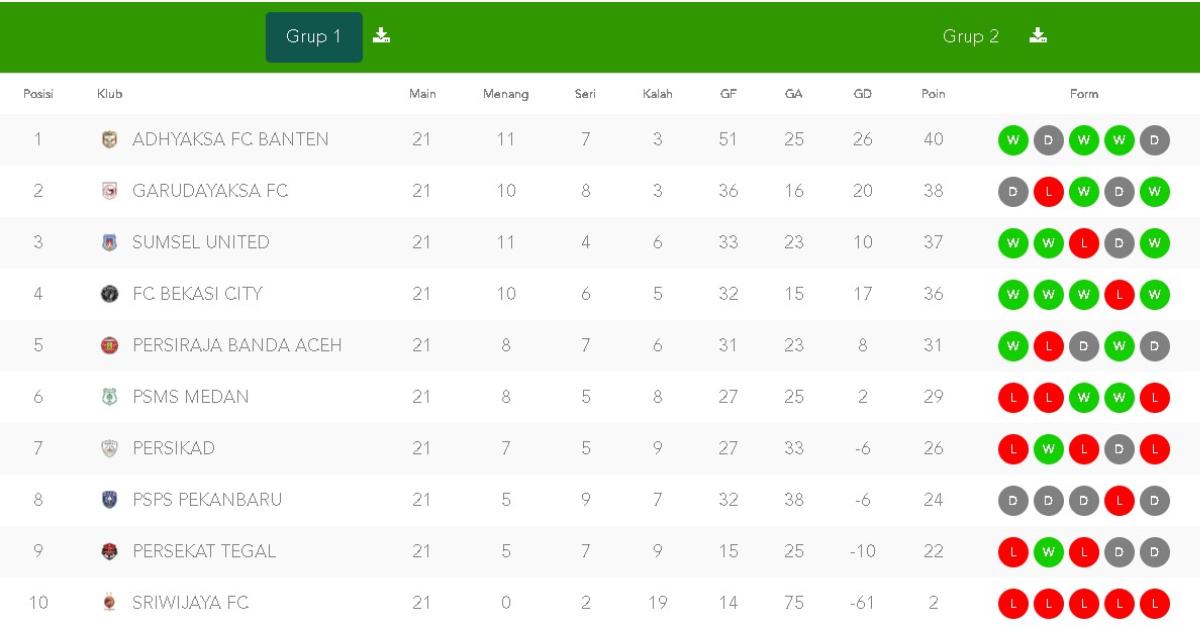The height and width of the screenshot is (628, 1200).
Task: Switch to the Grup 2 tab
Action: point(970,37)
